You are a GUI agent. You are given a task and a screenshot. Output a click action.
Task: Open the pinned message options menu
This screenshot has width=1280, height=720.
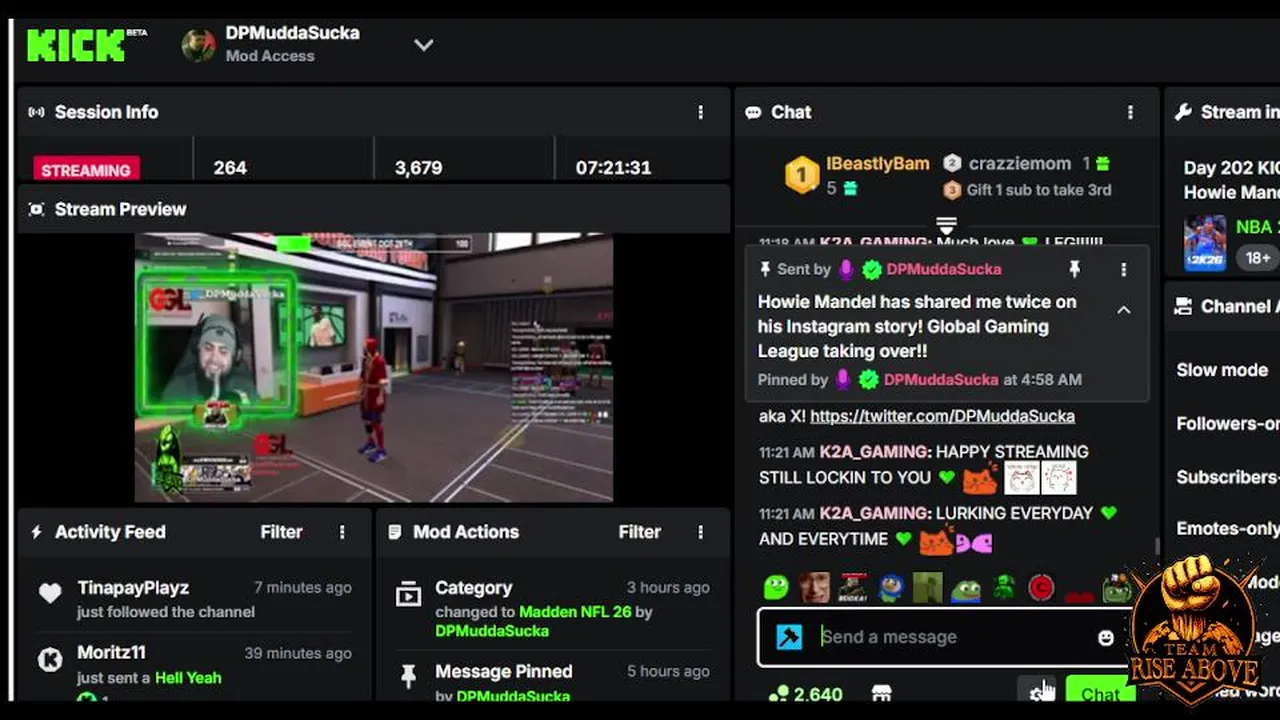1123,269
